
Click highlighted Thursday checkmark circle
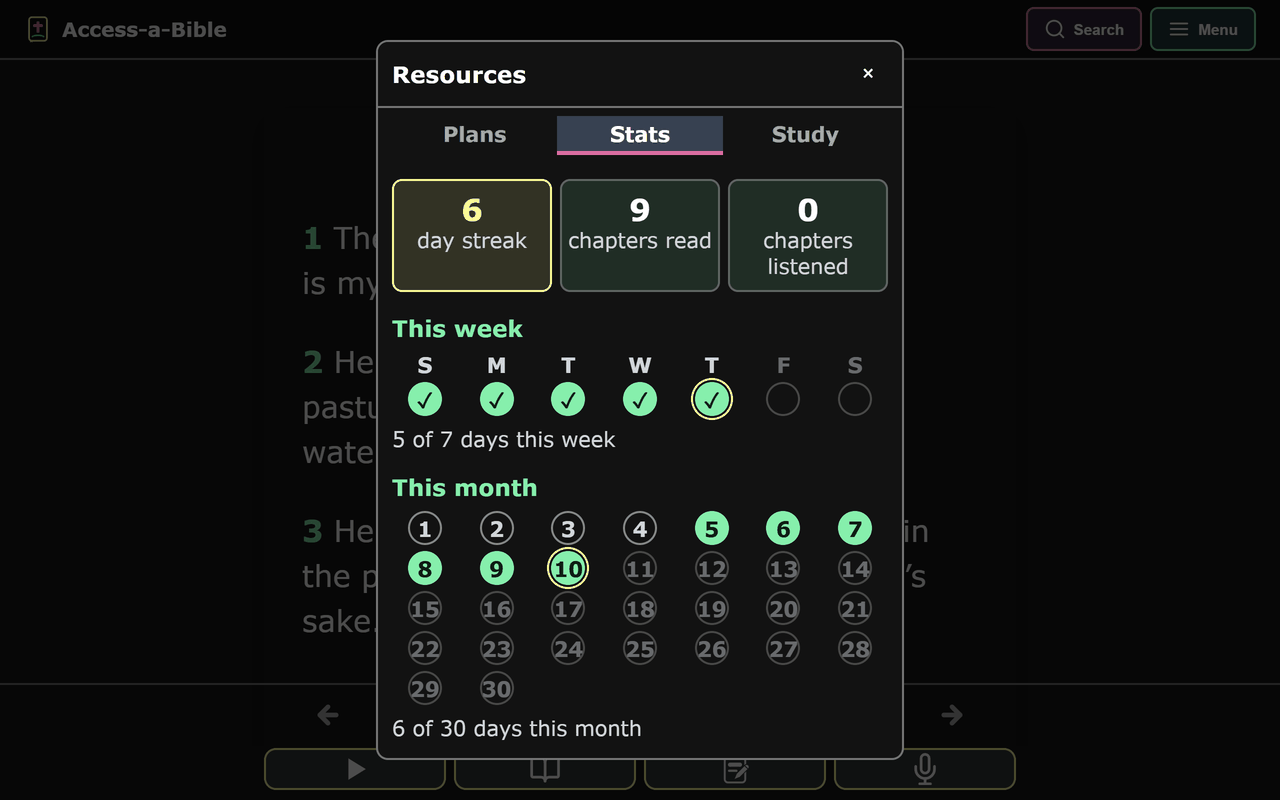click(x=712, y=400)
